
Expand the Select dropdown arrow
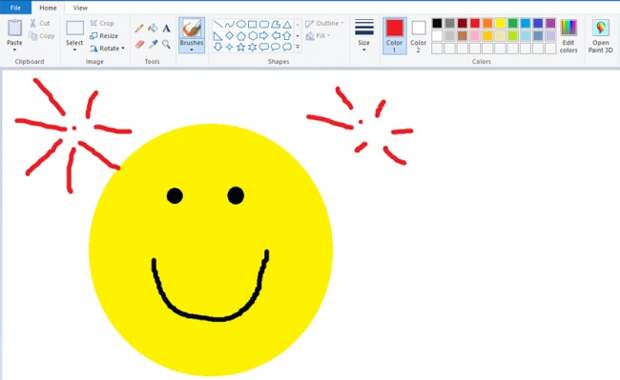click(74, 50)
